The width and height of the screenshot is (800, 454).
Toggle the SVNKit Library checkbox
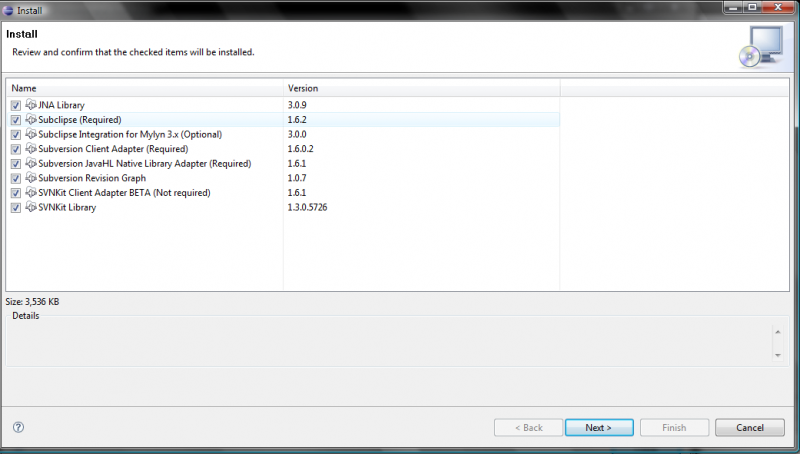click(16, 208)
